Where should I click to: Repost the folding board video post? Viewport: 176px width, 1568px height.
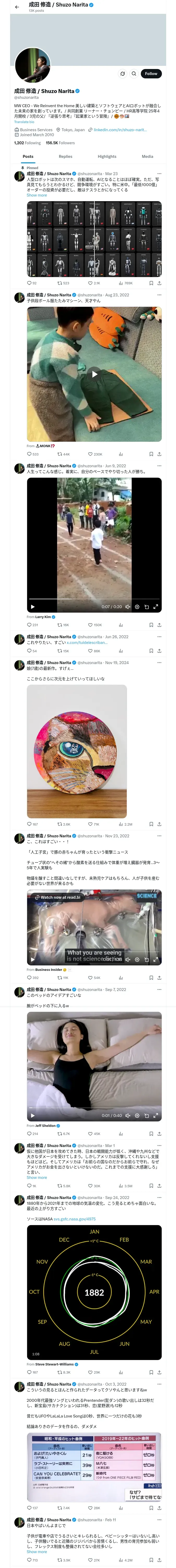click(63, 454)
